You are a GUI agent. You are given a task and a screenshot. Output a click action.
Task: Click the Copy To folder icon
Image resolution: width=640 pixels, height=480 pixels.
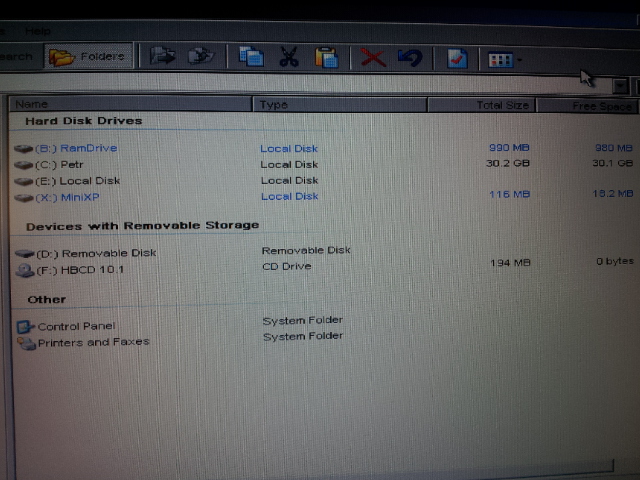[201, 56]
